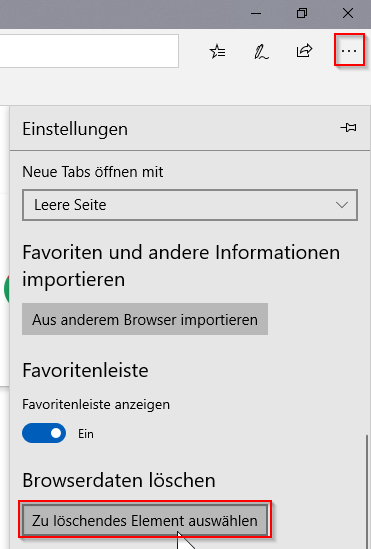This screenshot has width=371, height=549.
Task: Focus the address bar field
Action: click(89, 51)
